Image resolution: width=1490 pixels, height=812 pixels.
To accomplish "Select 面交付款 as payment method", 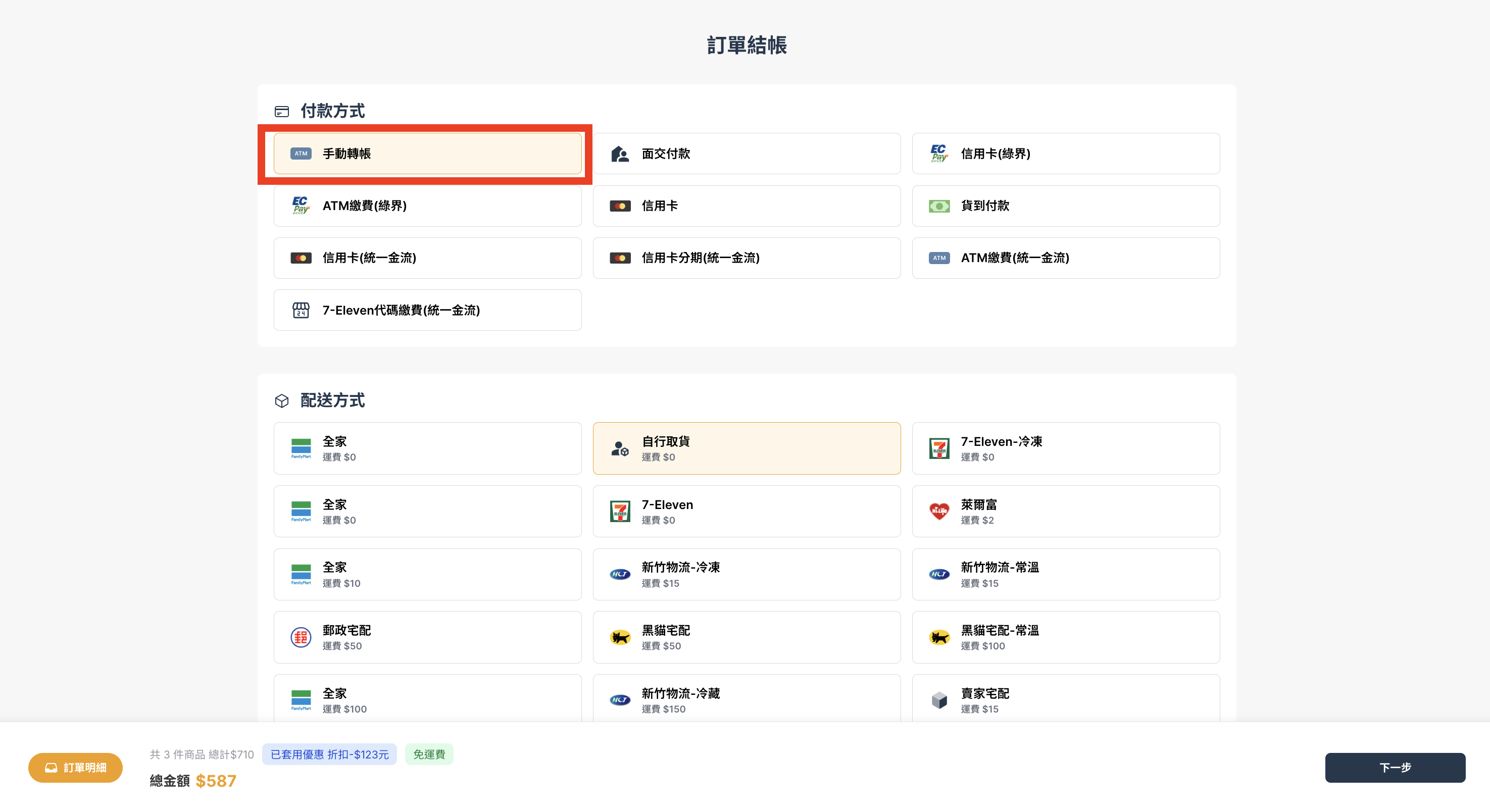I will click(746, 154).
